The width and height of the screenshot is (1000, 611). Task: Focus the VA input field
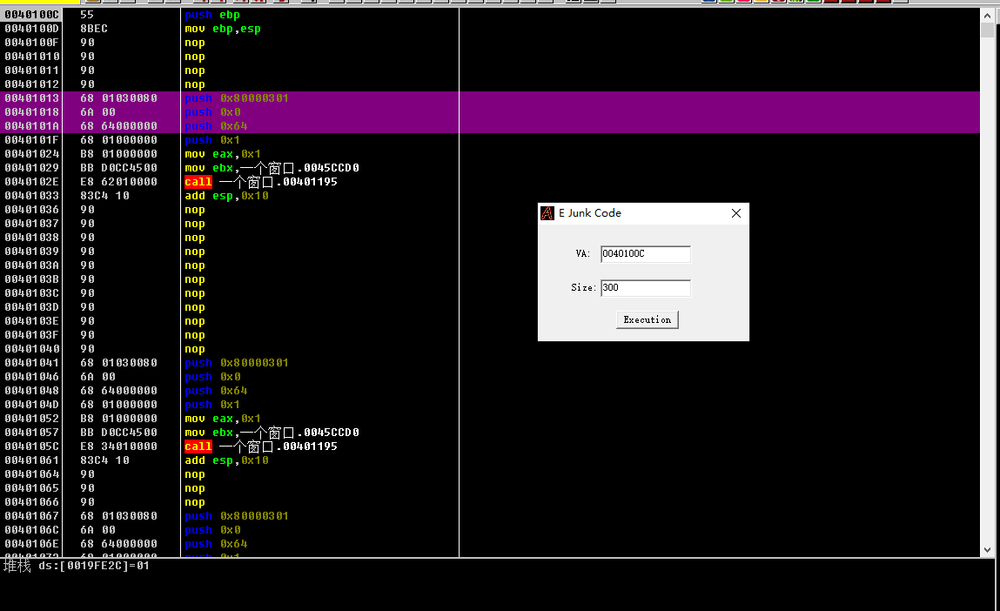645,254
